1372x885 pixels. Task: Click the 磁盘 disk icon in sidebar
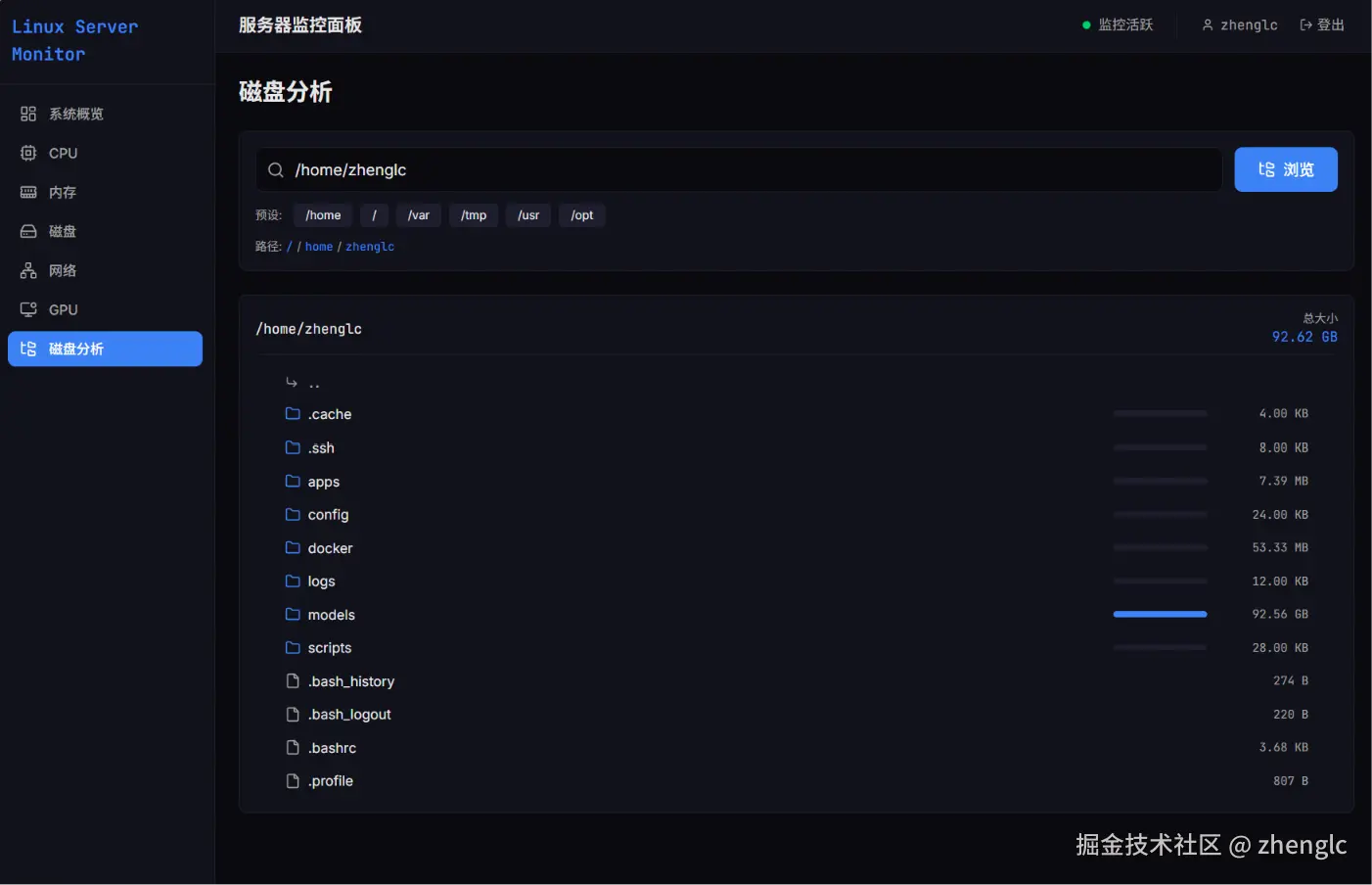28,231
